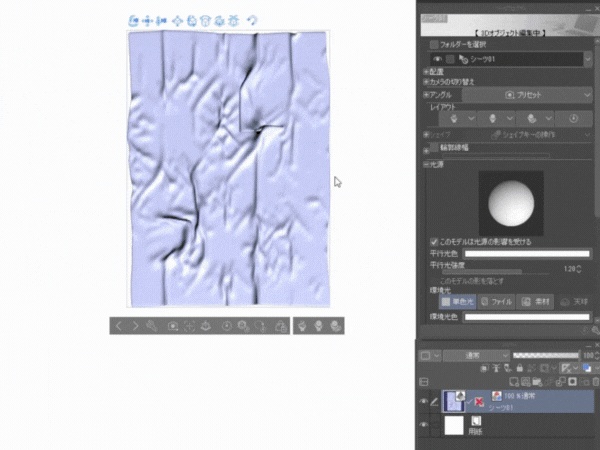Select the シーツ01 layer thumbnail
600x450 pixels.
[453, 401]
